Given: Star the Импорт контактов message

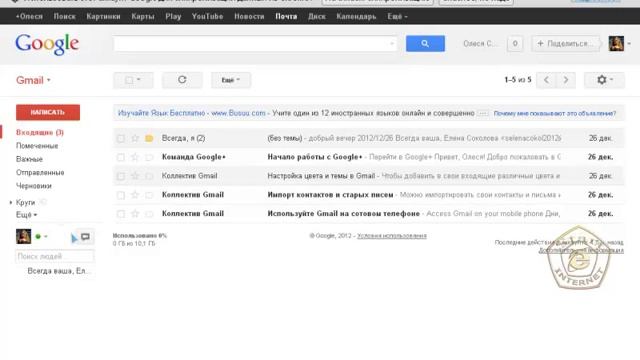Looking at the screenshot, I should pyautogui.click(x=135, y=195).
